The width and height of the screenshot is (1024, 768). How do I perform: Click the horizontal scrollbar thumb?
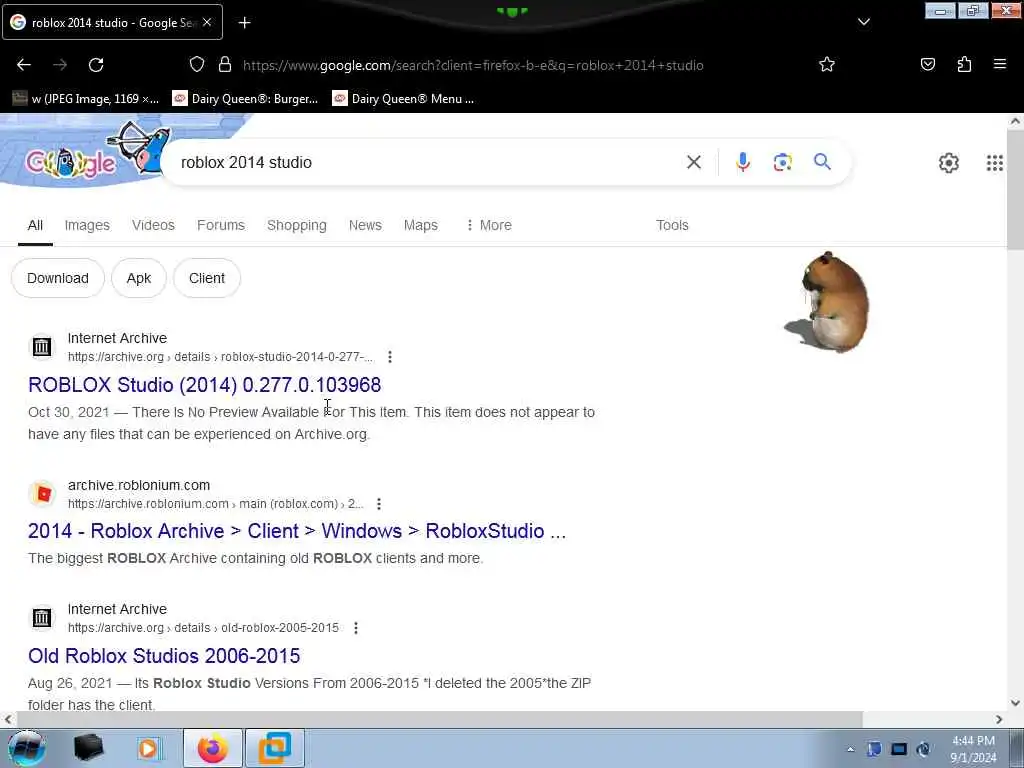[x=439, y=719]
